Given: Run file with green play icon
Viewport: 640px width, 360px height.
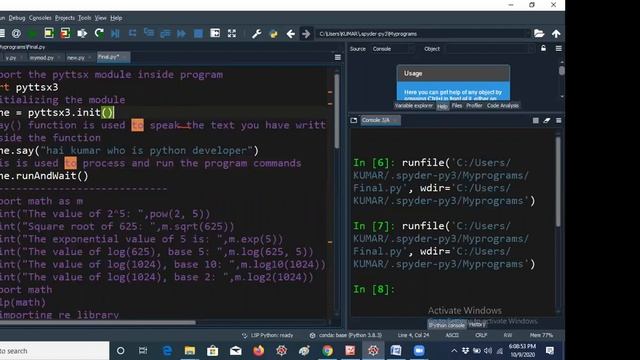Looking at the screenshot, I should pos(32,33).
